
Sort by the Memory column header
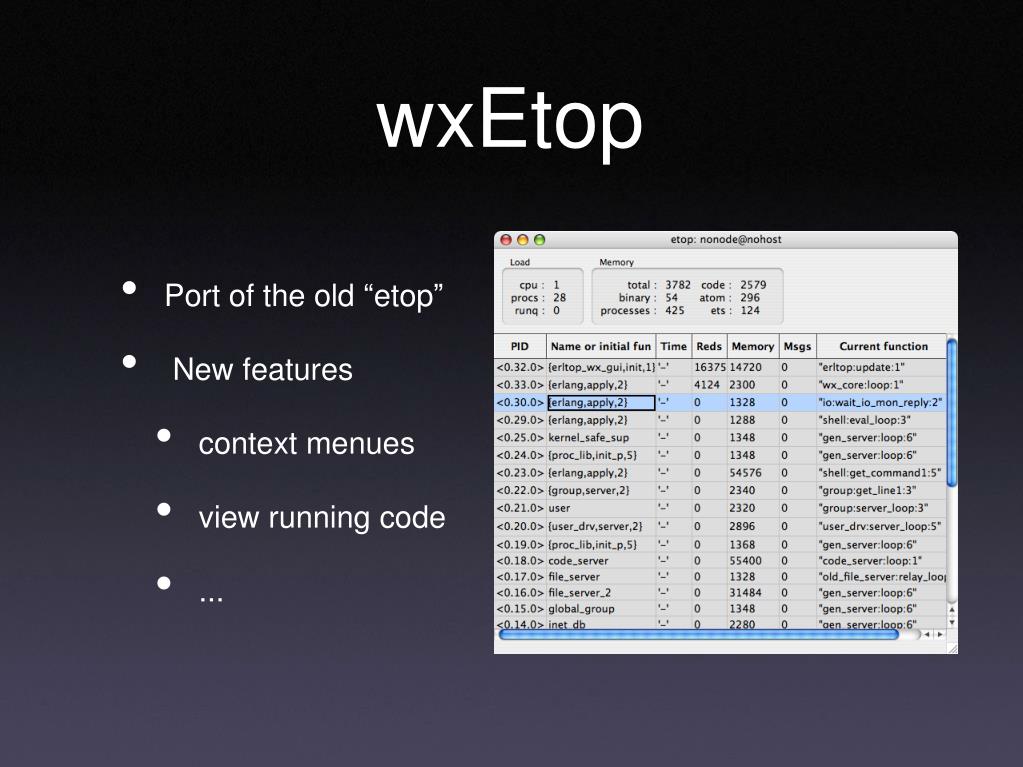pyautogui.click(x=752, y=346)
